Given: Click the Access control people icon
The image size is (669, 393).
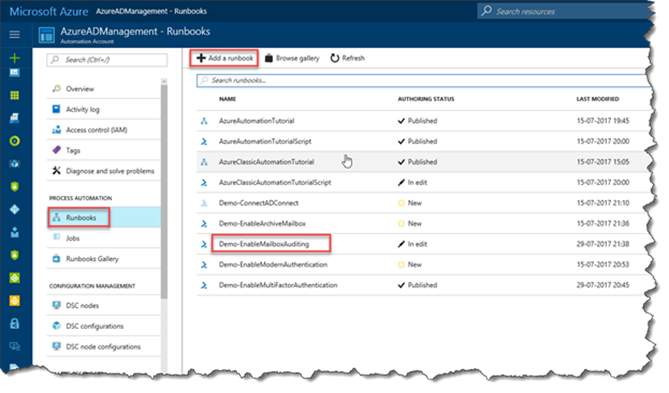Looking at the screenshot, I should coord(56,129).
